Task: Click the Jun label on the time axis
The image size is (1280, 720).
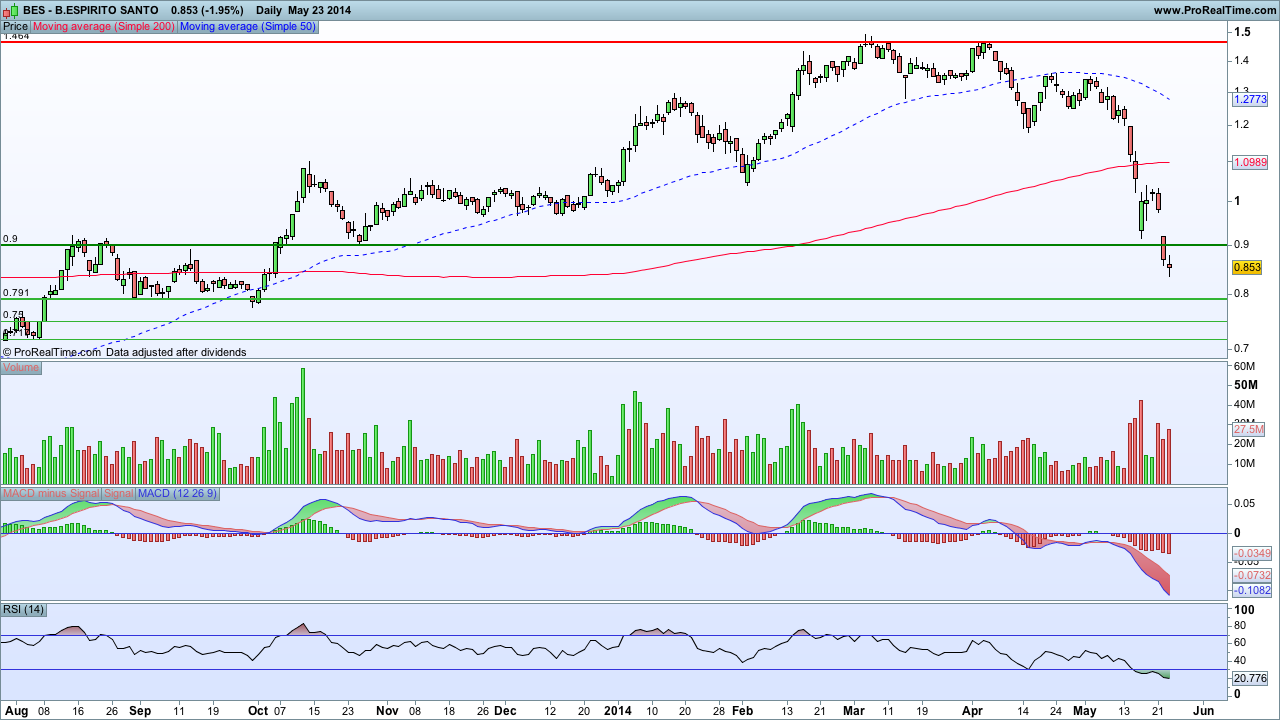Action: [1204, 711]
